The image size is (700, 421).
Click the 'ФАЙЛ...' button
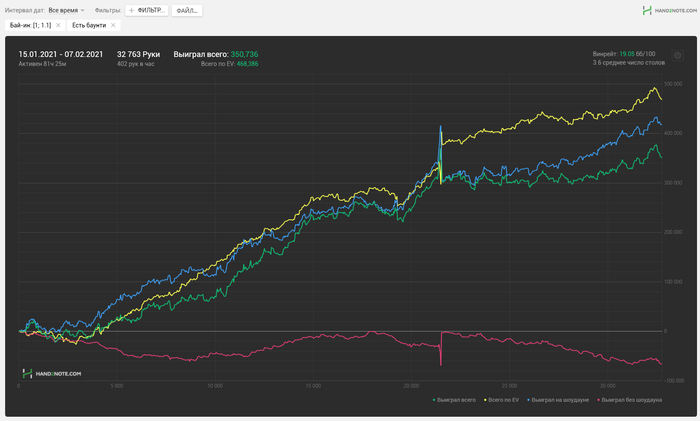coord(187,10)
